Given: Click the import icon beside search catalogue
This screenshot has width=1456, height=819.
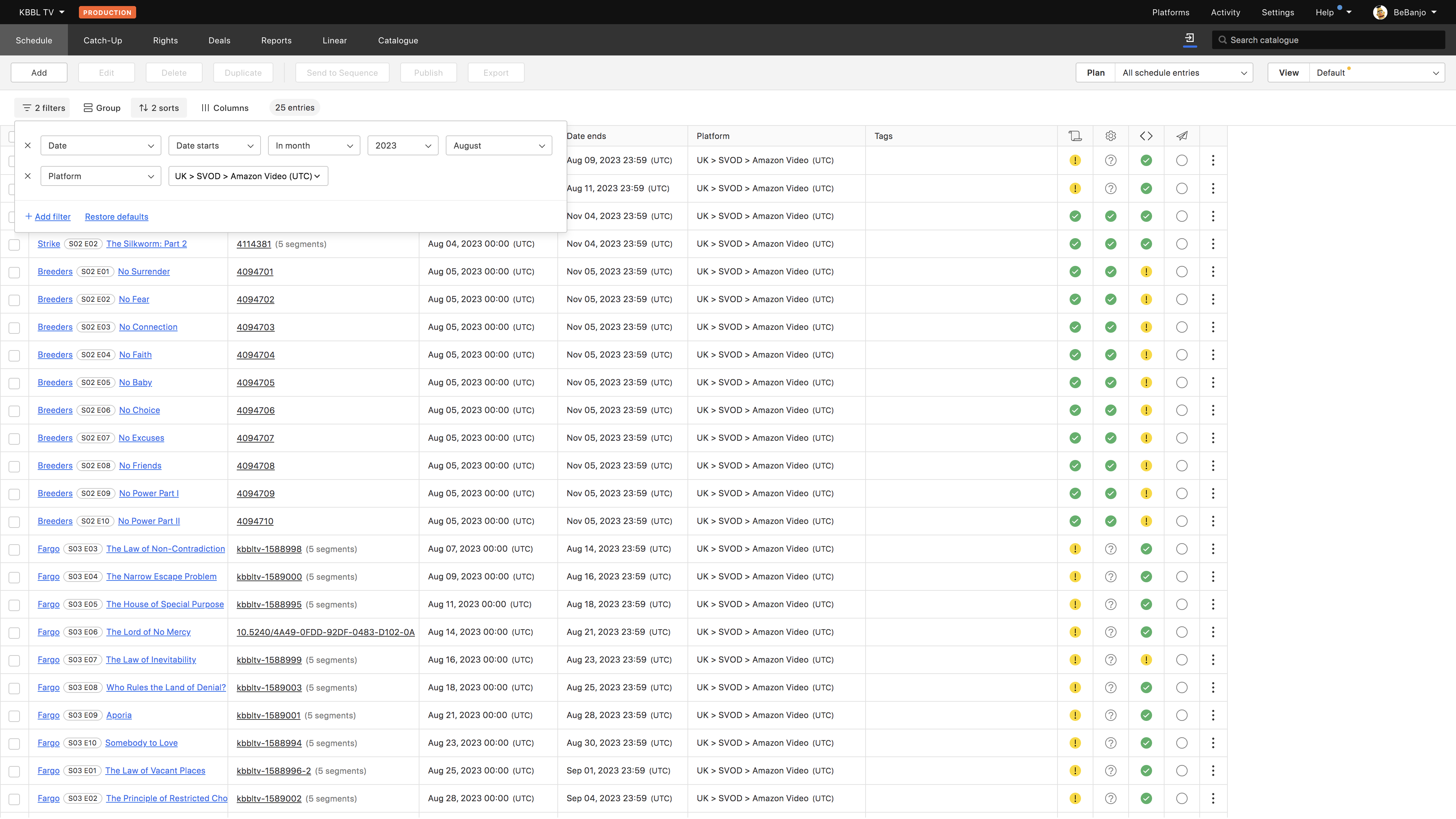Looking at the screenshot, I should [x=1189, y=38].
